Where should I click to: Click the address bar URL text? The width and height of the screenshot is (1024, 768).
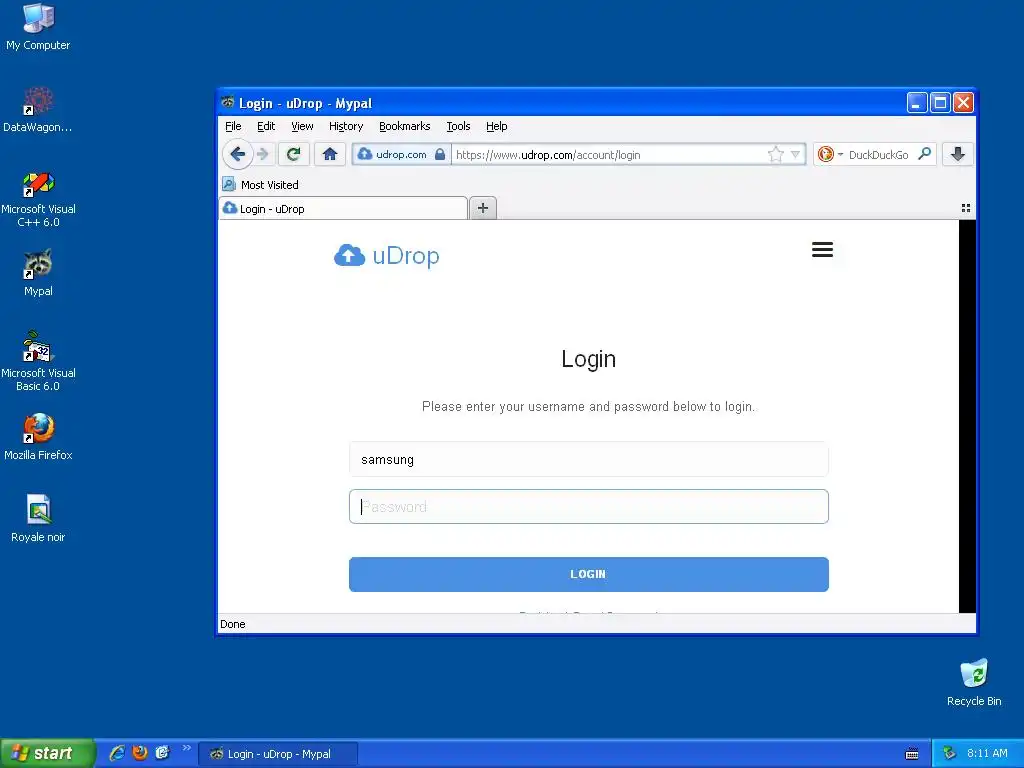click(547, 155)
